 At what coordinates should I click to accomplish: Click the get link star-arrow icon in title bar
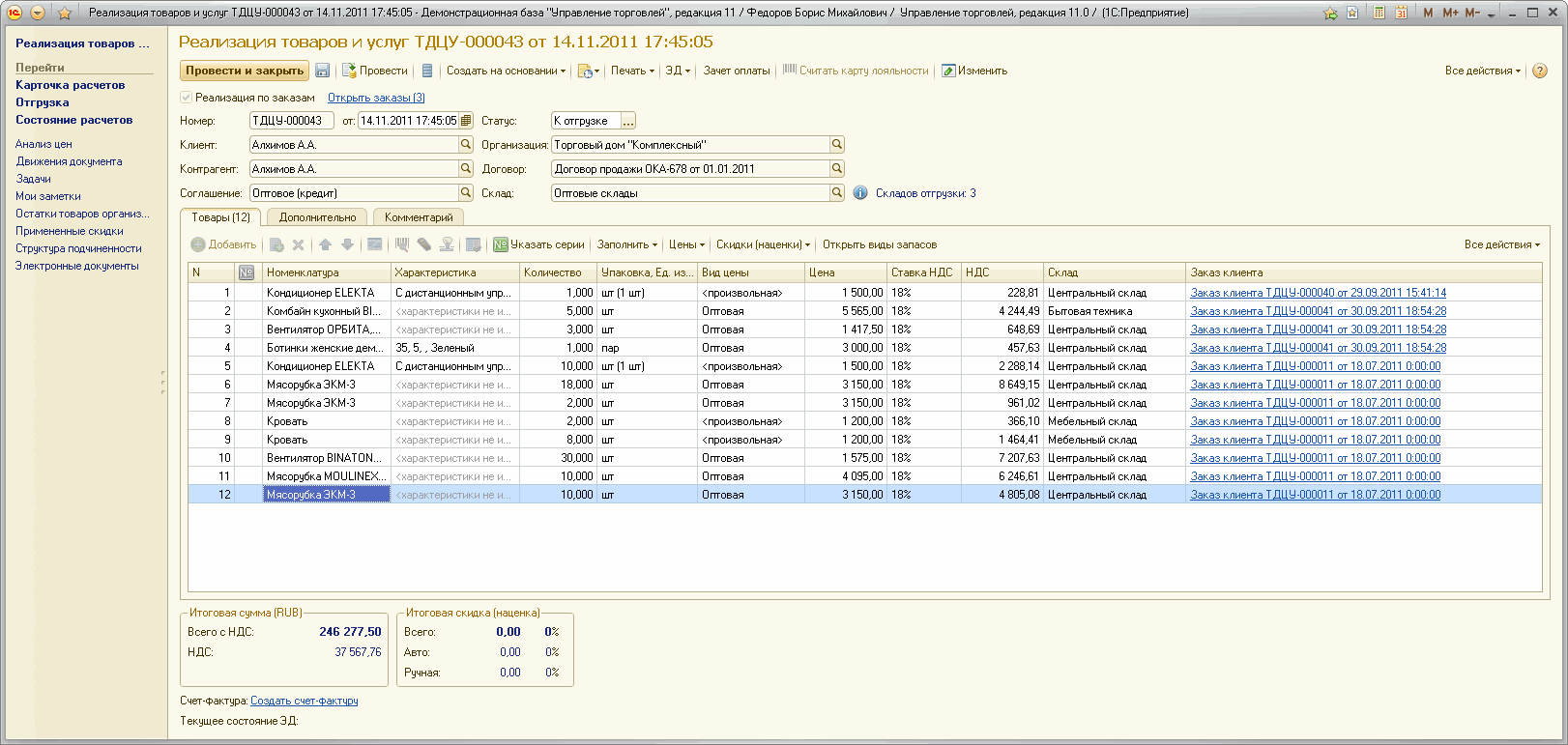pyautogui.click(x=1330, y=13)
